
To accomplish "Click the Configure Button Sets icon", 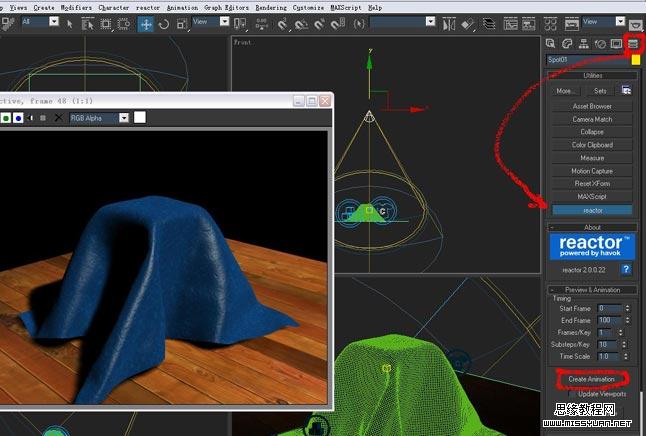I will click(626, 91).
